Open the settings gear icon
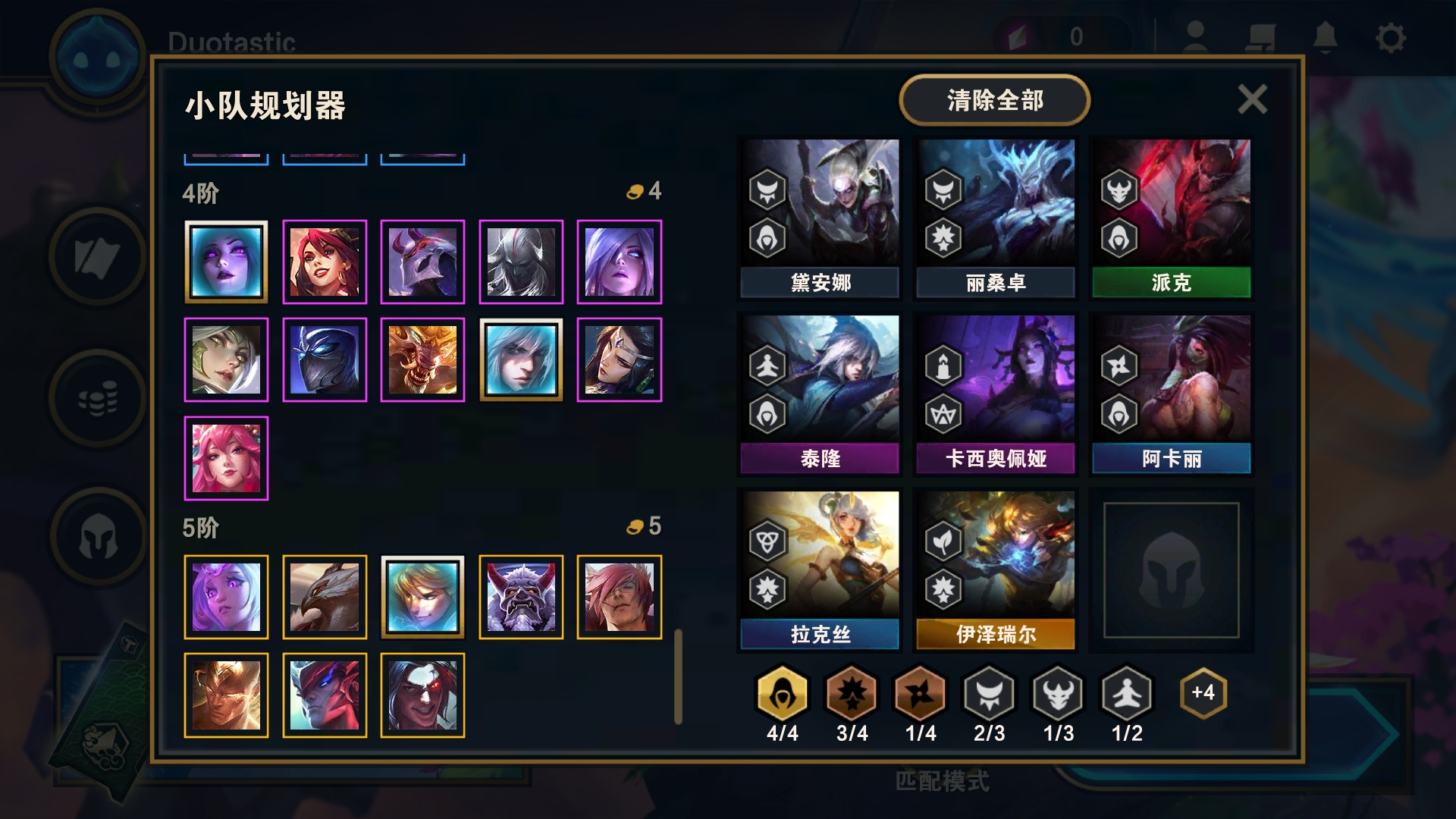This screenshot has width=1456, height=819. pos(1390,37)
